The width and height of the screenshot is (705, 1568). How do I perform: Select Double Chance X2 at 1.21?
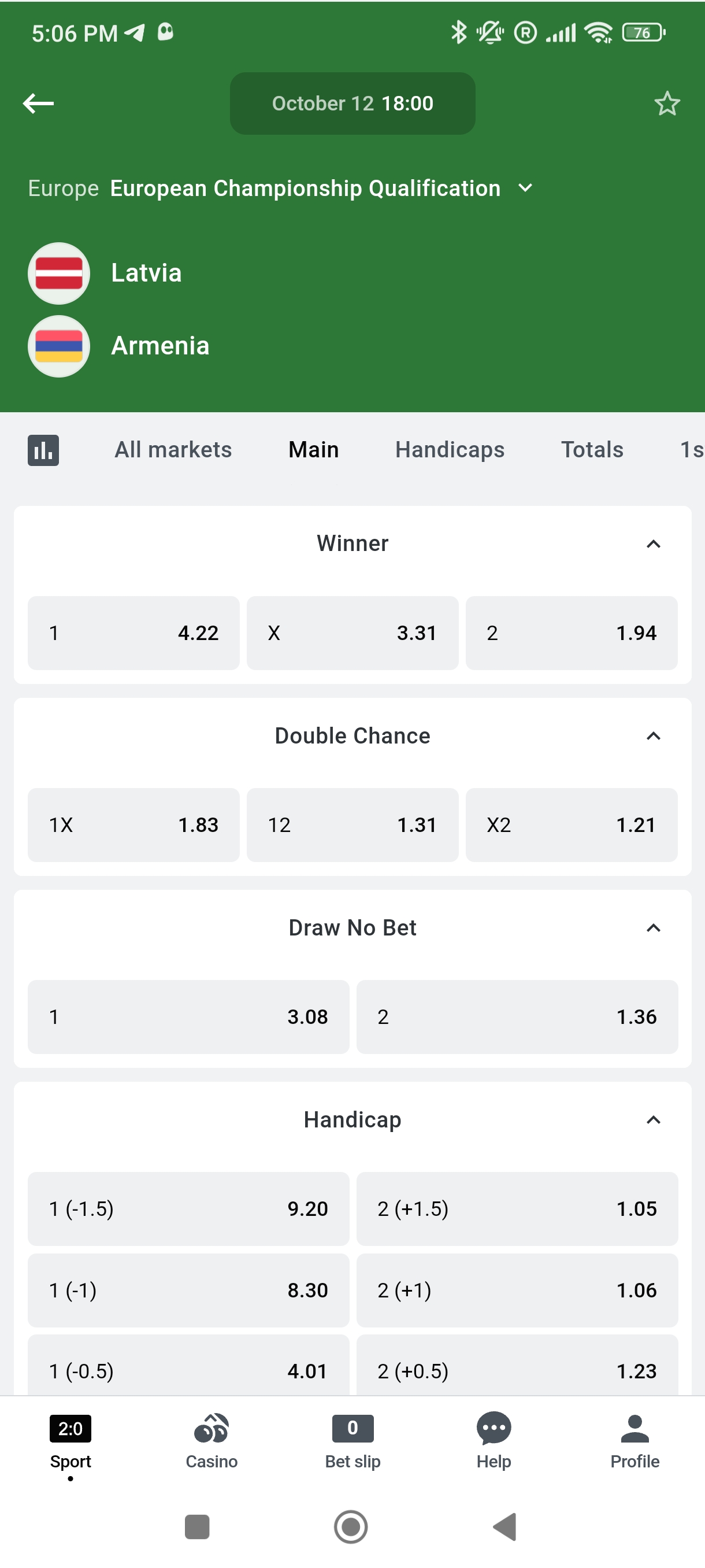[x=571, y=825]
